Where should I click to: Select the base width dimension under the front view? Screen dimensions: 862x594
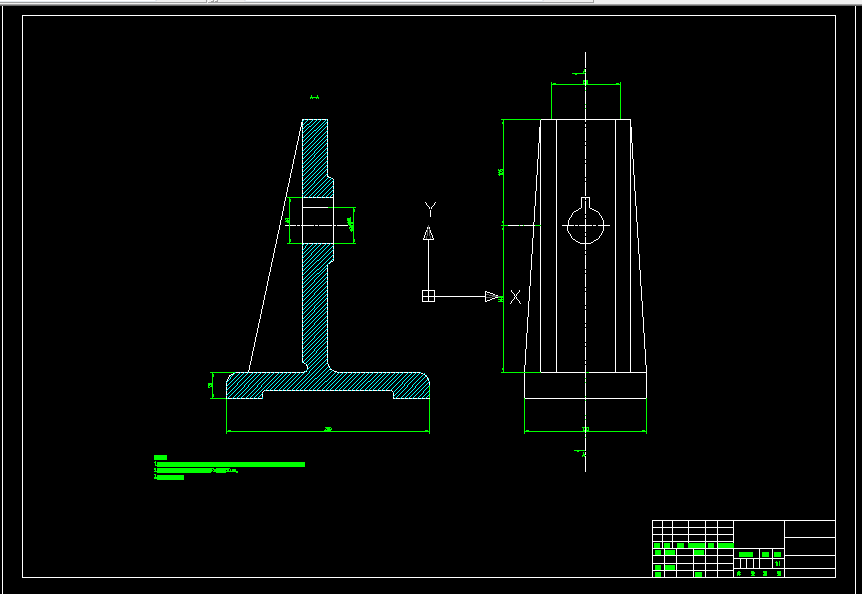click(x=585, y=429)
